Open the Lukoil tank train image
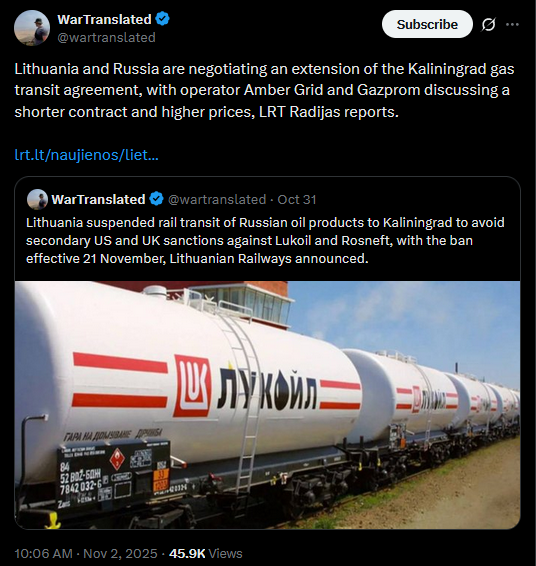The height and width of the screenshot is (566, 536). (267, 405)
